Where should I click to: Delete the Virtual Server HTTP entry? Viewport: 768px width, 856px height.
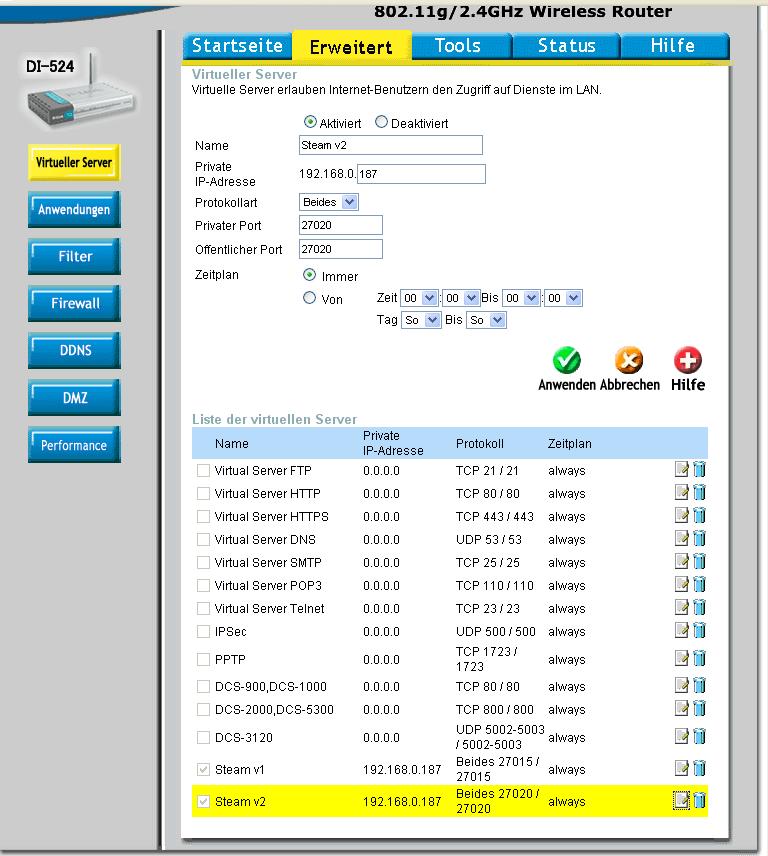coord(699,492)
